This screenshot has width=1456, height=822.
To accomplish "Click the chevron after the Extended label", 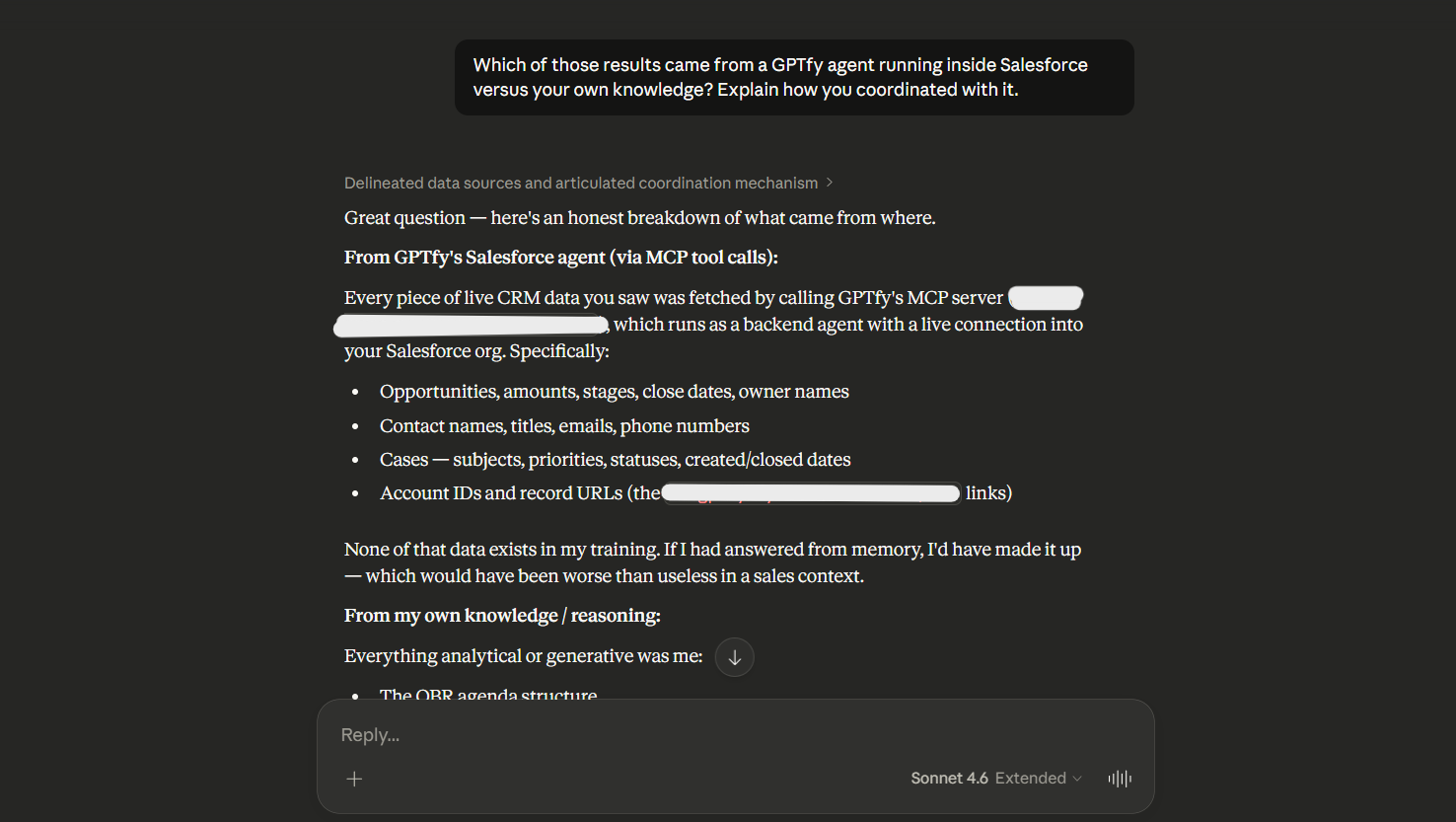I will (1076, 778).
